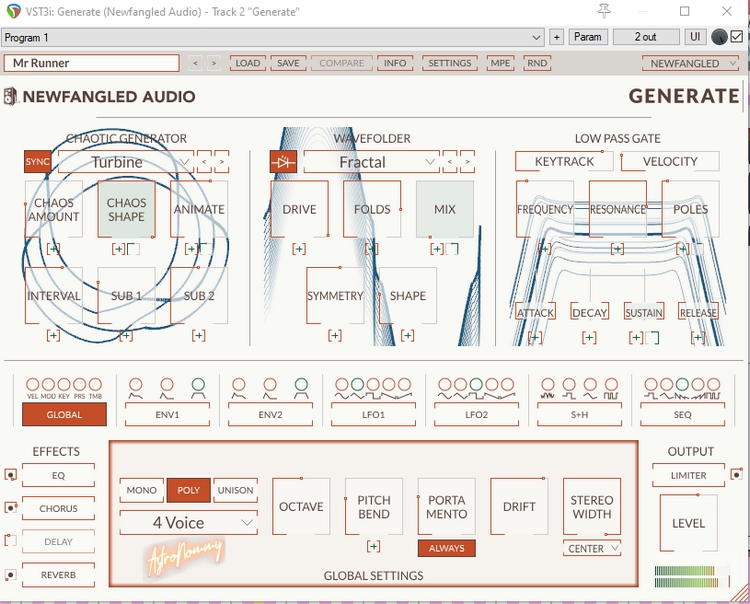The width and height of the screenshot is (750, 604).
Task: Open the Turbine generator type dropdown
Action: (x=125, y=162)
